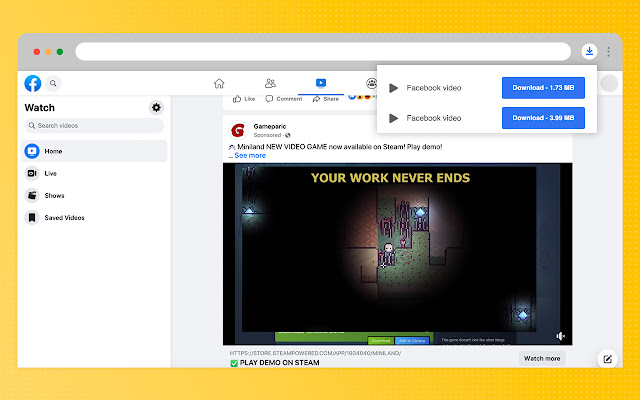Open the Facebook search magnifier icon
The image size is (640, 400).
53,83
